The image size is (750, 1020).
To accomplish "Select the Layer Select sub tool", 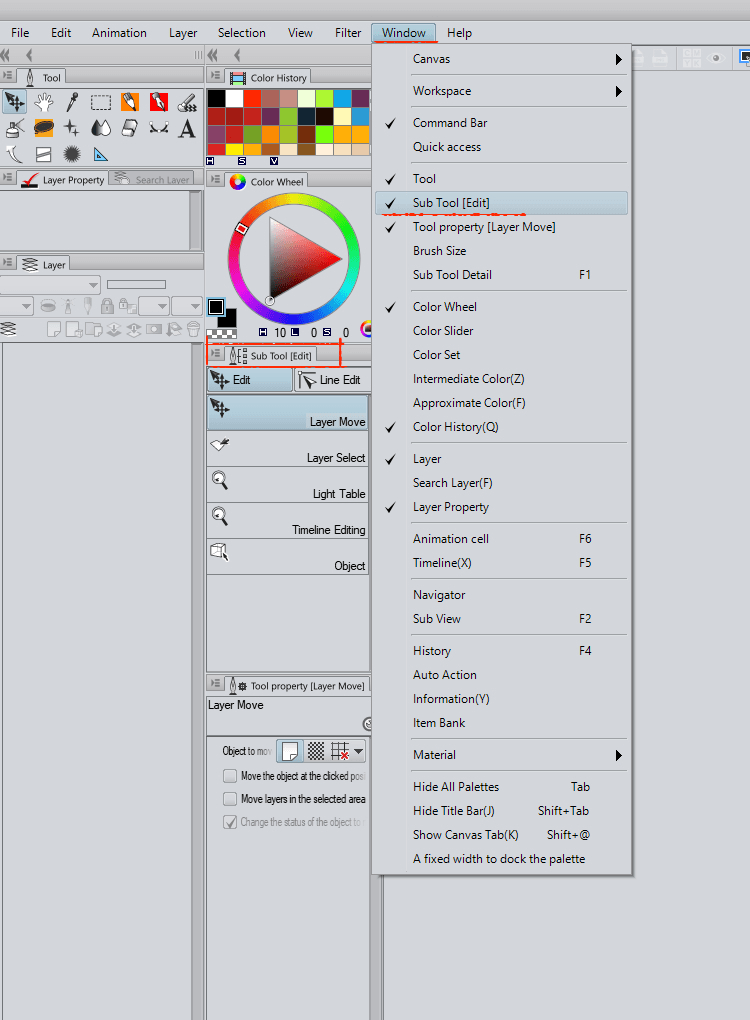I will pos(288,449).
